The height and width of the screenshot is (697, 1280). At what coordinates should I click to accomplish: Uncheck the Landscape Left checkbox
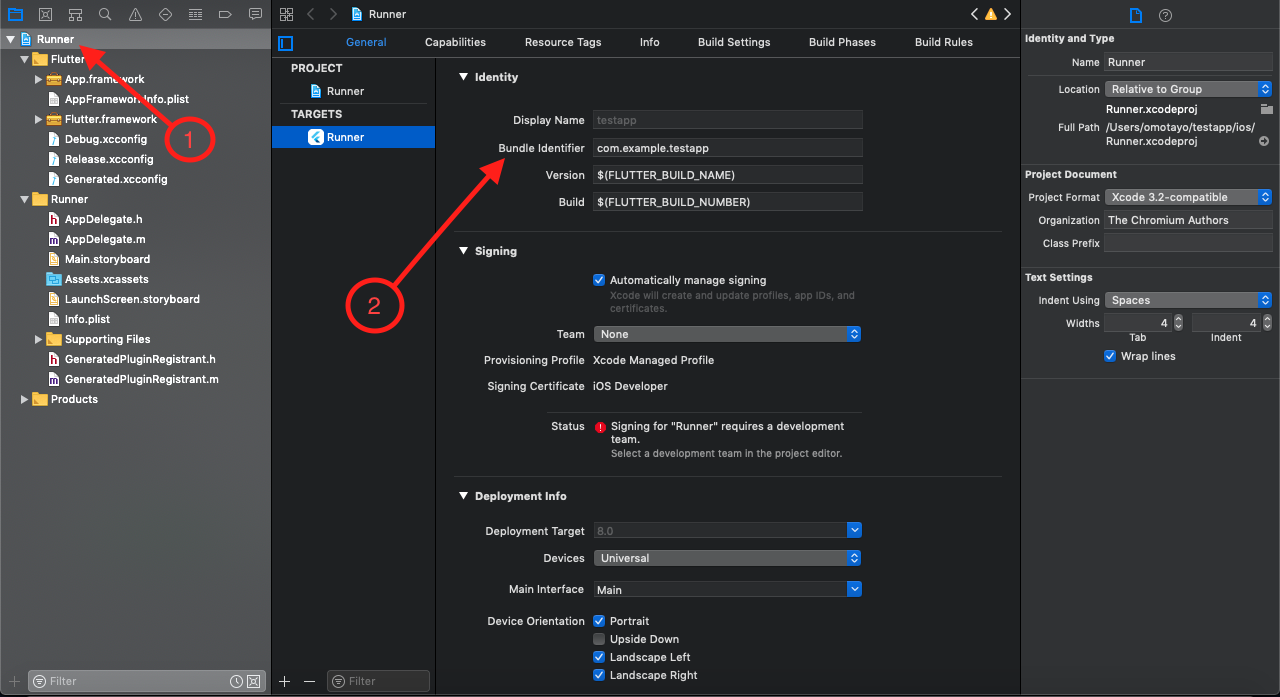click(x=599, y=657)
